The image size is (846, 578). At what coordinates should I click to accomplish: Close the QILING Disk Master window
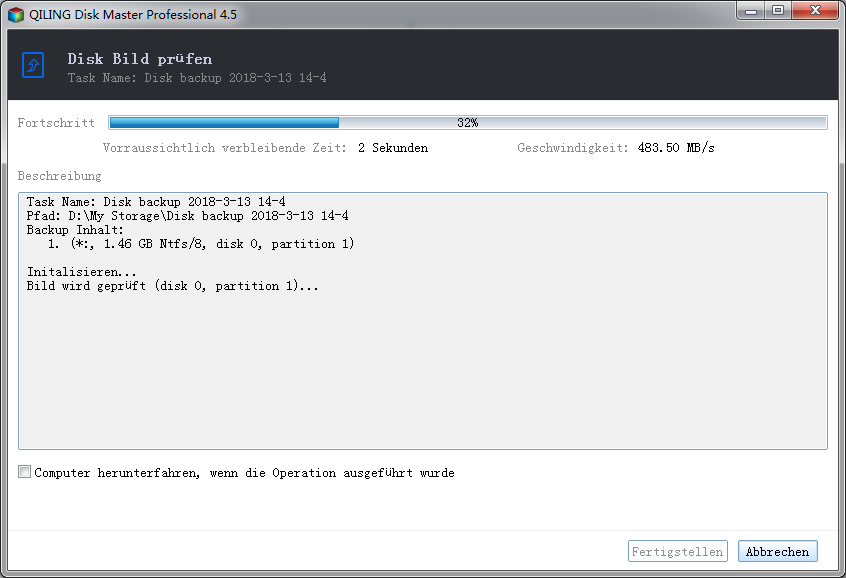(x=815, y=11)
